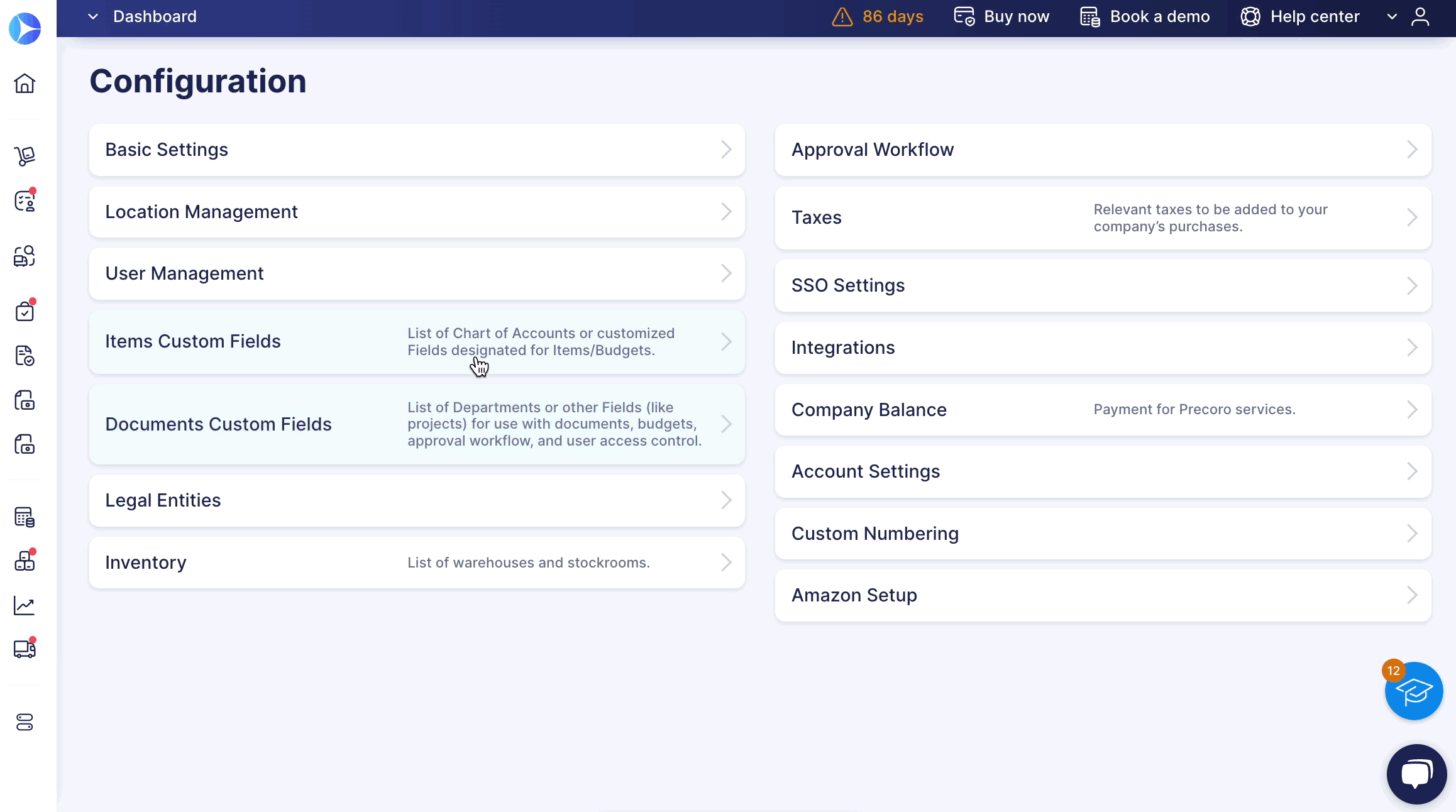Click the Help center lifebuoy icon
The image size is (1456, 812).
click(1250, 16)
